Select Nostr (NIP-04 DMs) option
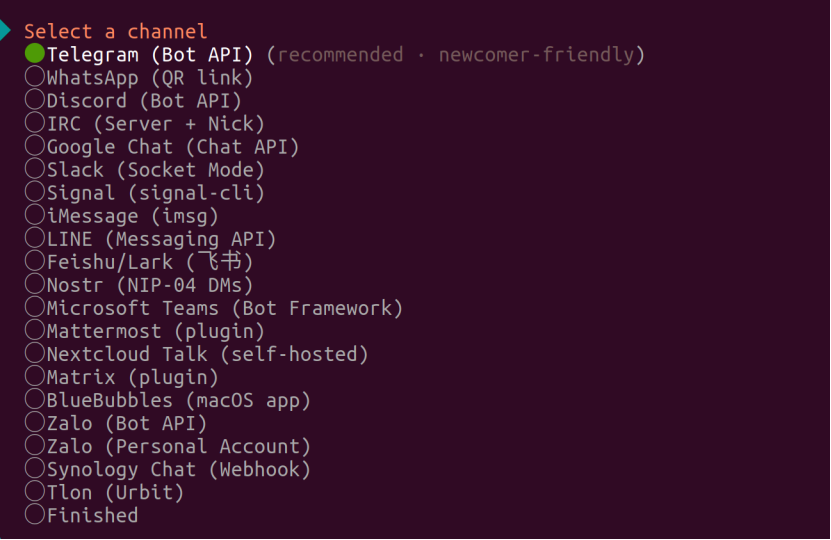831x540 pixels. point(35,285)
